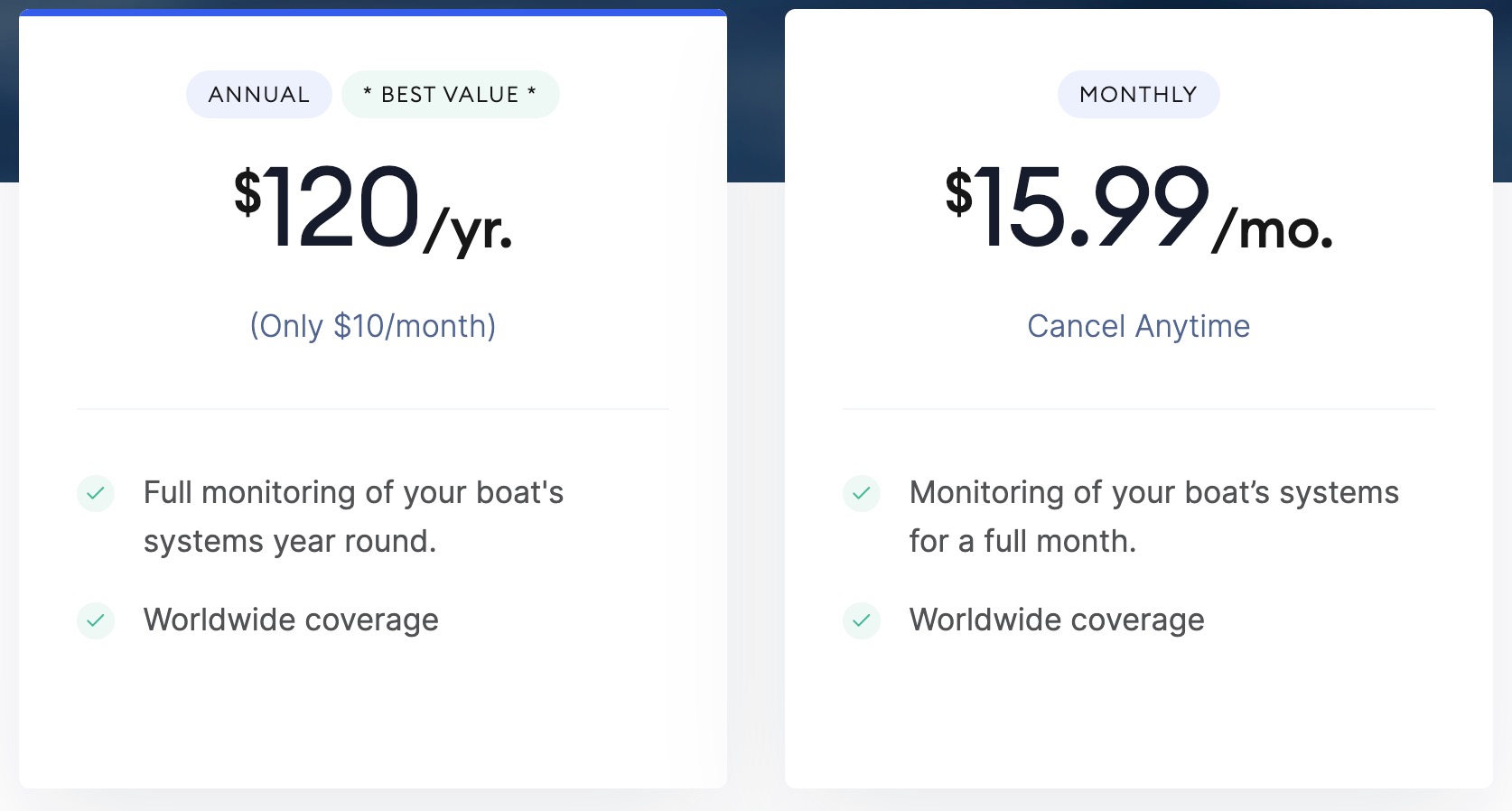
Task: Click Monitoring of your boat's systems for a full month
Action: (1154, 517)
